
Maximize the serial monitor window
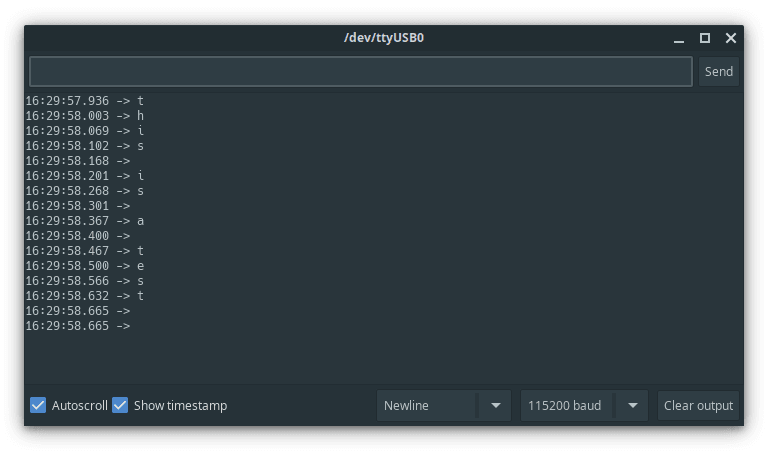705,38
